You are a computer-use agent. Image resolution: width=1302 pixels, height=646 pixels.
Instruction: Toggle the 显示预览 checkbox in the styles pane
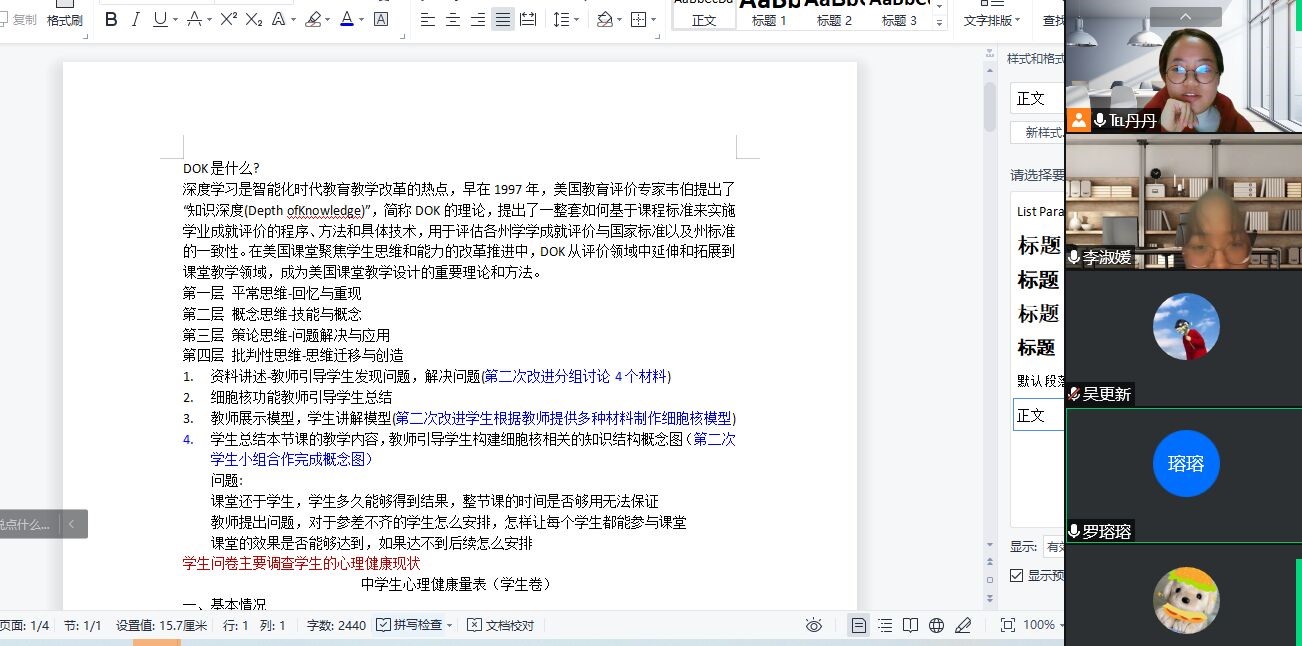[1016, 575]
